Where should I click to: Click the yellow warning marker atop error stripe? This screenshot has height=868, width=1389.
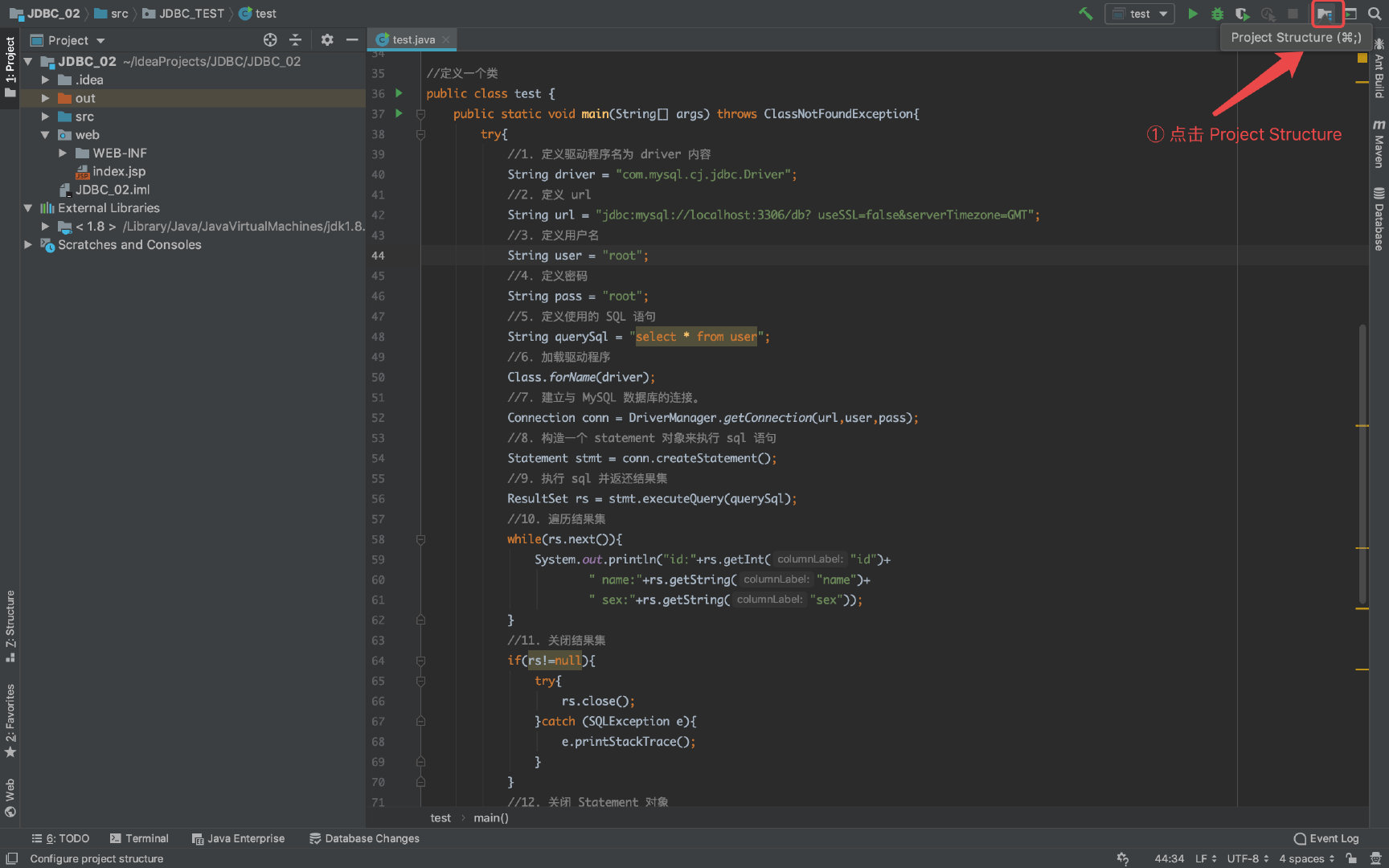(1362, 58)
